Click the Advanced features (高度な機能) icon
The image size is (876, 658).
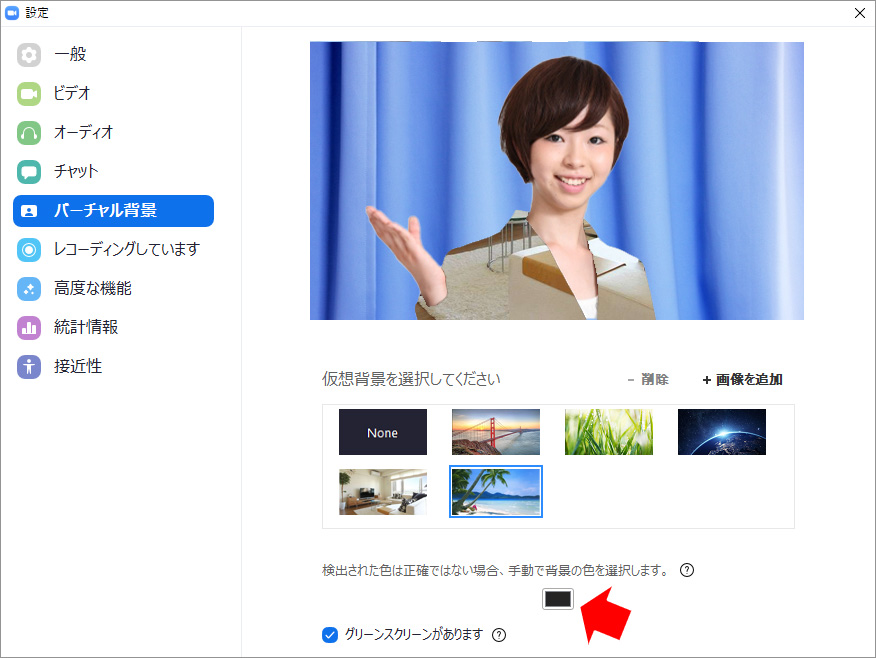pos(29,289)
